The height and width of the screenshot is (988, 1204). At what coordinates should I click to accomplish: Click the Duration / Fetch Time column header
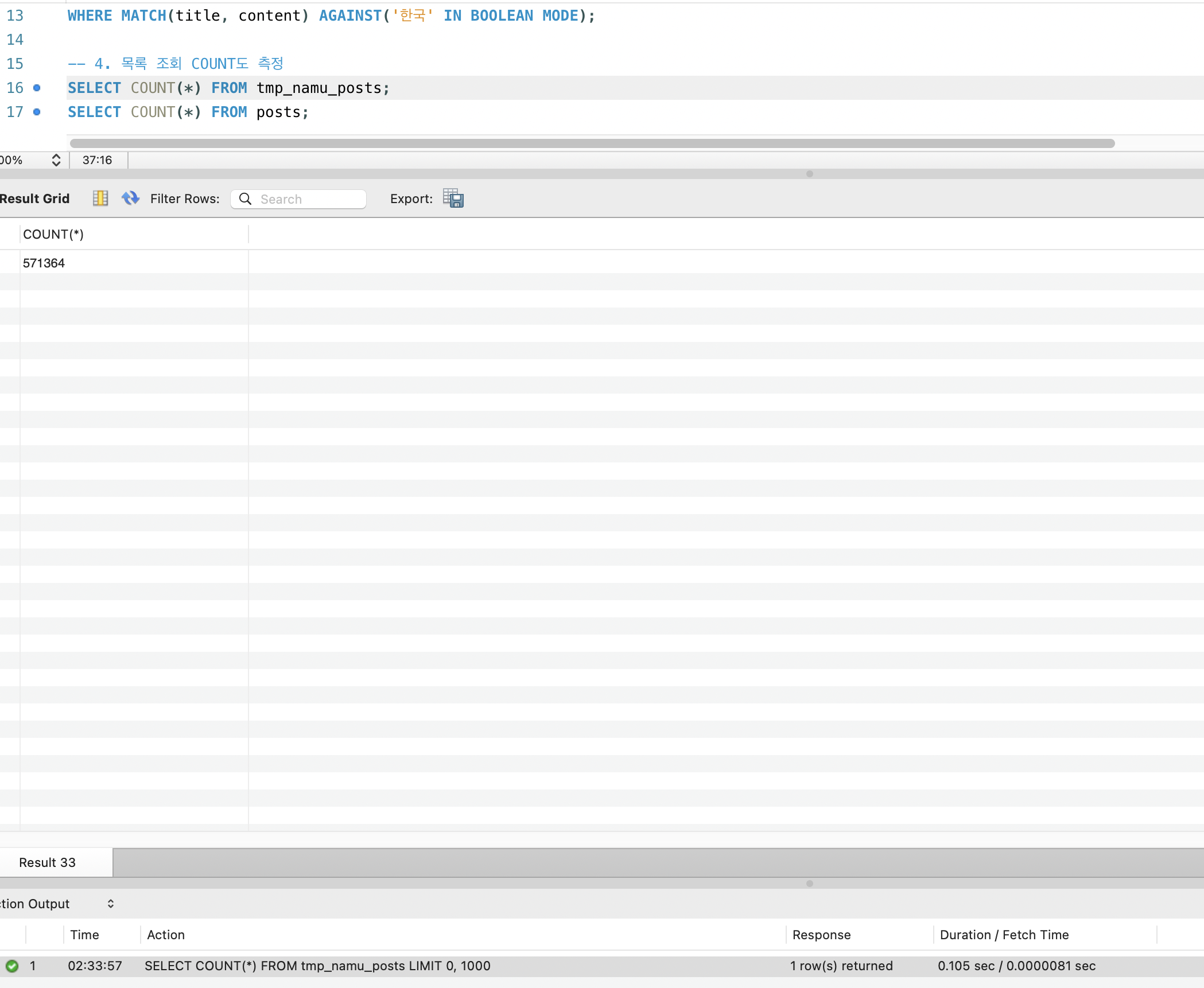(x=1004, y=935)
